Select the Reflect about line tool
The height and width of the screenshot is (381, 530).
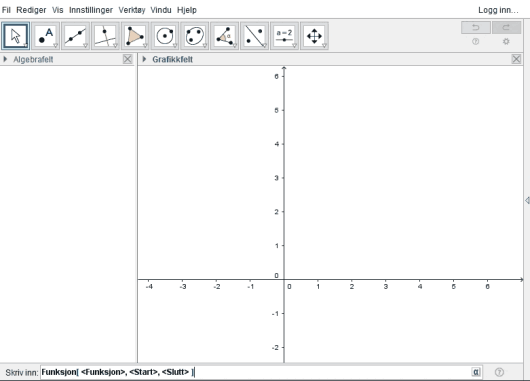[x=255, y=36]
